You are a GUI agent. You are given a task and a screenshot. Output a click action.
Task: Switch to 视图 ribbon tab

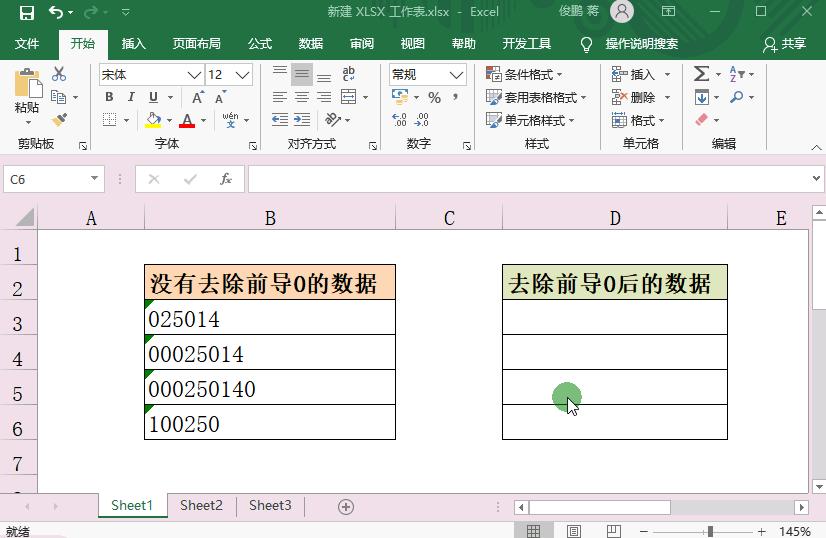(412, 43)
